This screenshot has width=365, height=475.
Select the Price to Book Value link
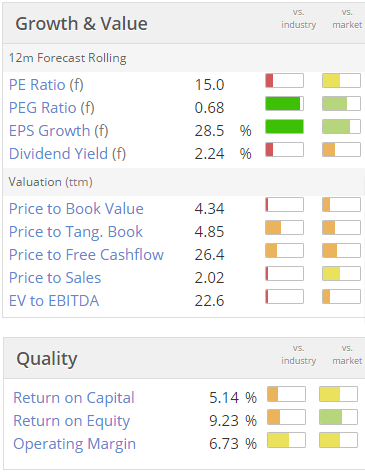pos(76,209)
